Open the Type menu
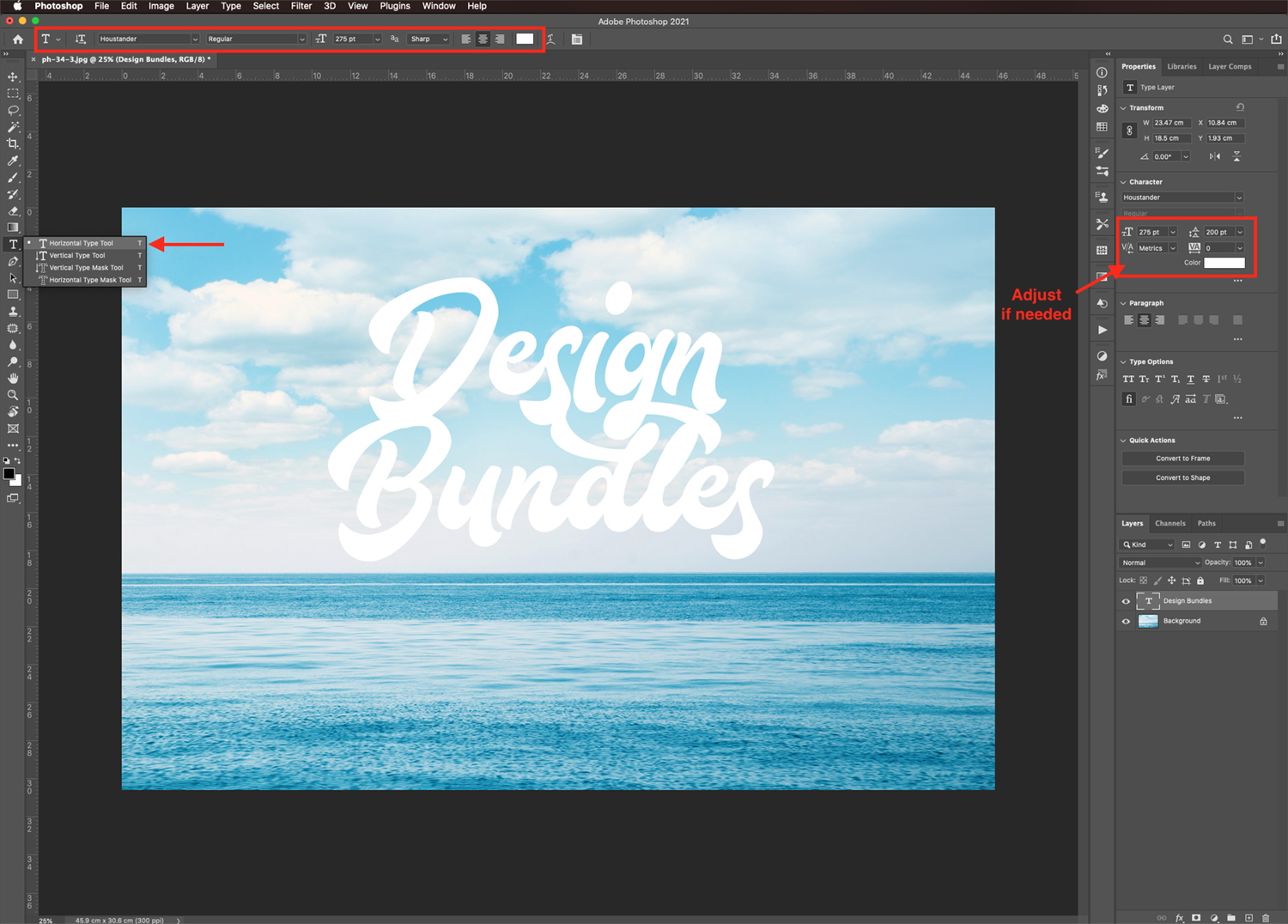Image resolution: width=1288 pixels, height=924 pixels. 231,6
